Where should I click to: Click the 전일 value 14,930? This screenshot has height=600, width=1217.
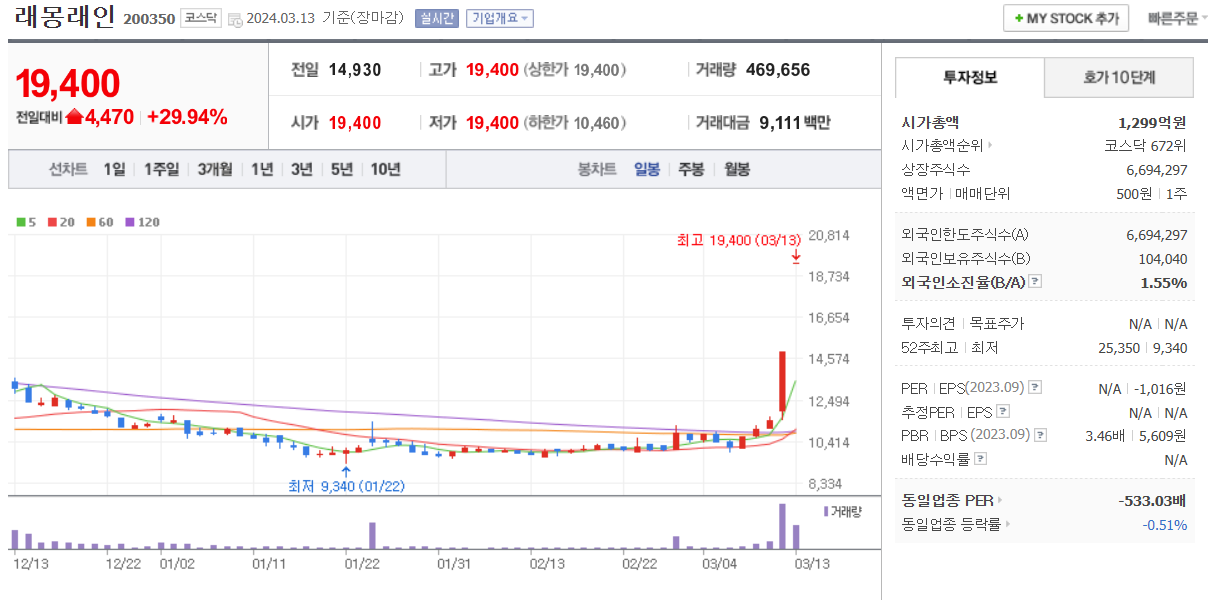(x=355, y=70)
